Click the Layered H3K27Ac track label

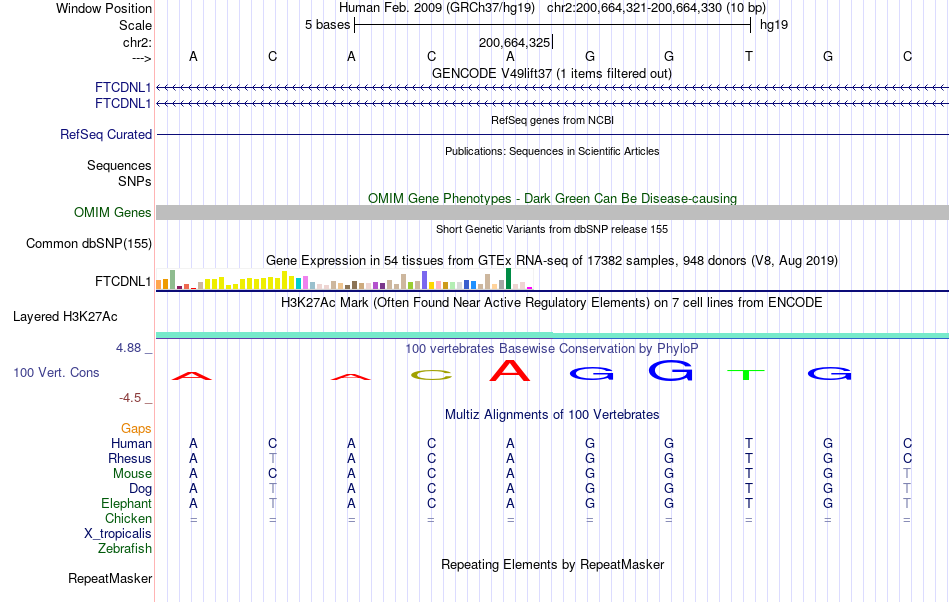65,317
